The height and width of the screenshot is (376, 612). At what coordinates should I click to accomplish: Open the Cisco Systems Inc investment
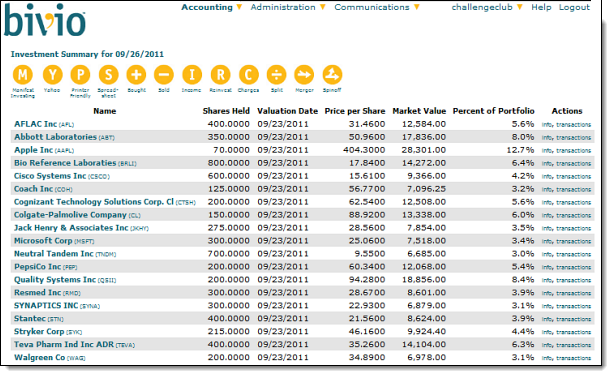tap(50, 176)
